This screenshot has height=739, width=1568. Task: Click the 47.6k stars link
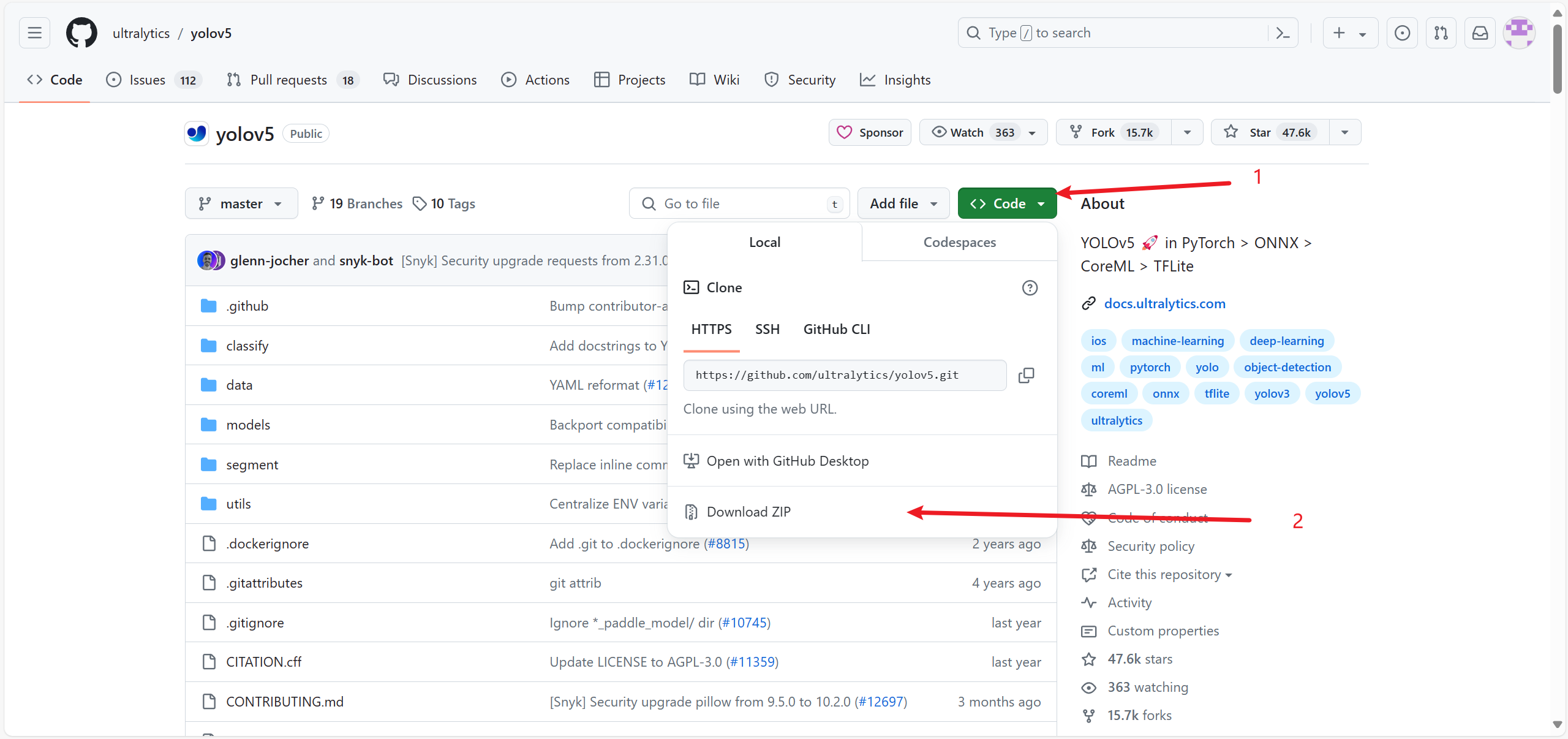pyautogui.click(x=1140, y=659)
